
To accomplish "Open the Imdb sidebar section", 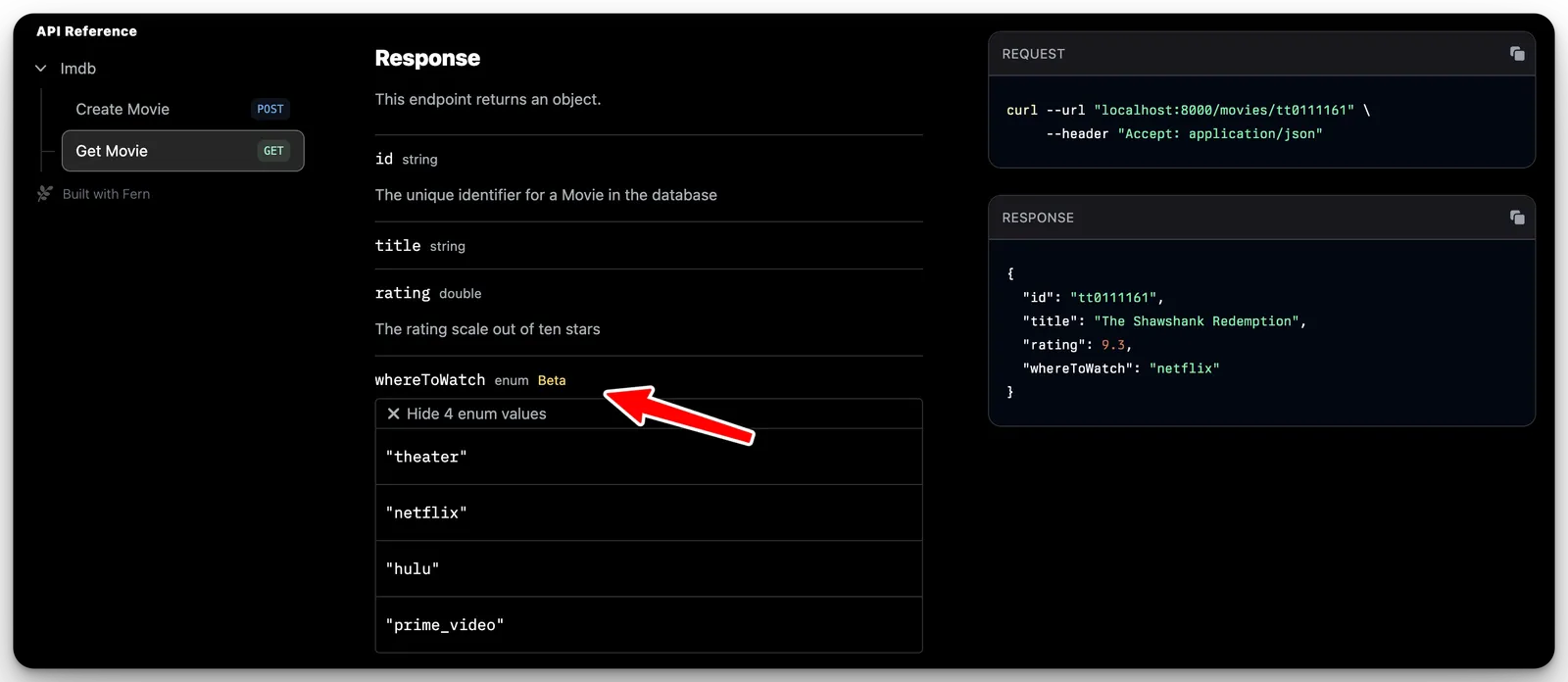I will (x=78, y=69).
